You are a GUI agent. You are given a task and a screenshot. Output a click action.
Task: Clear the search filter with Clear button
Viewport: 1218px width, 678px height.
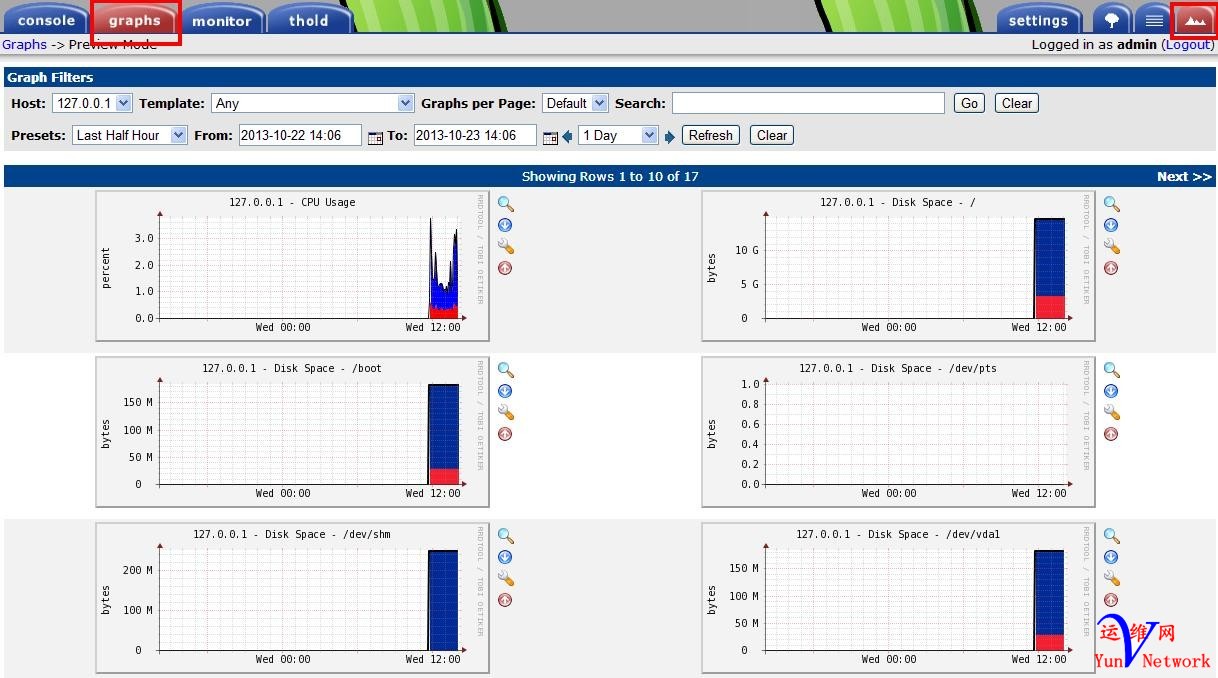[1017, 103]
